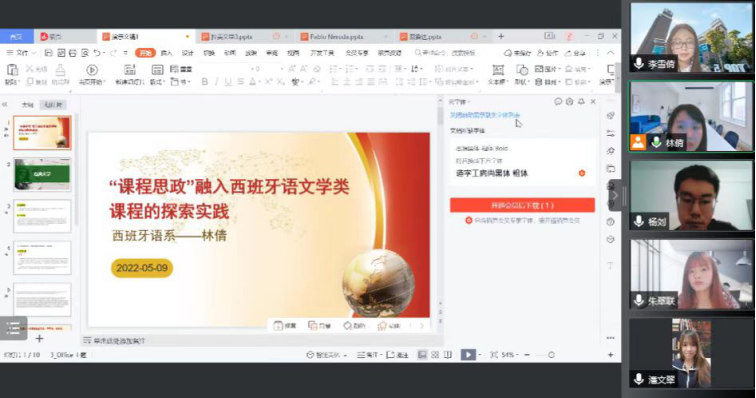Switch to the Pablo Neruda.pptx tab
Image resolution: width=756 pixels, height=398 pixels.
[337, 37]
